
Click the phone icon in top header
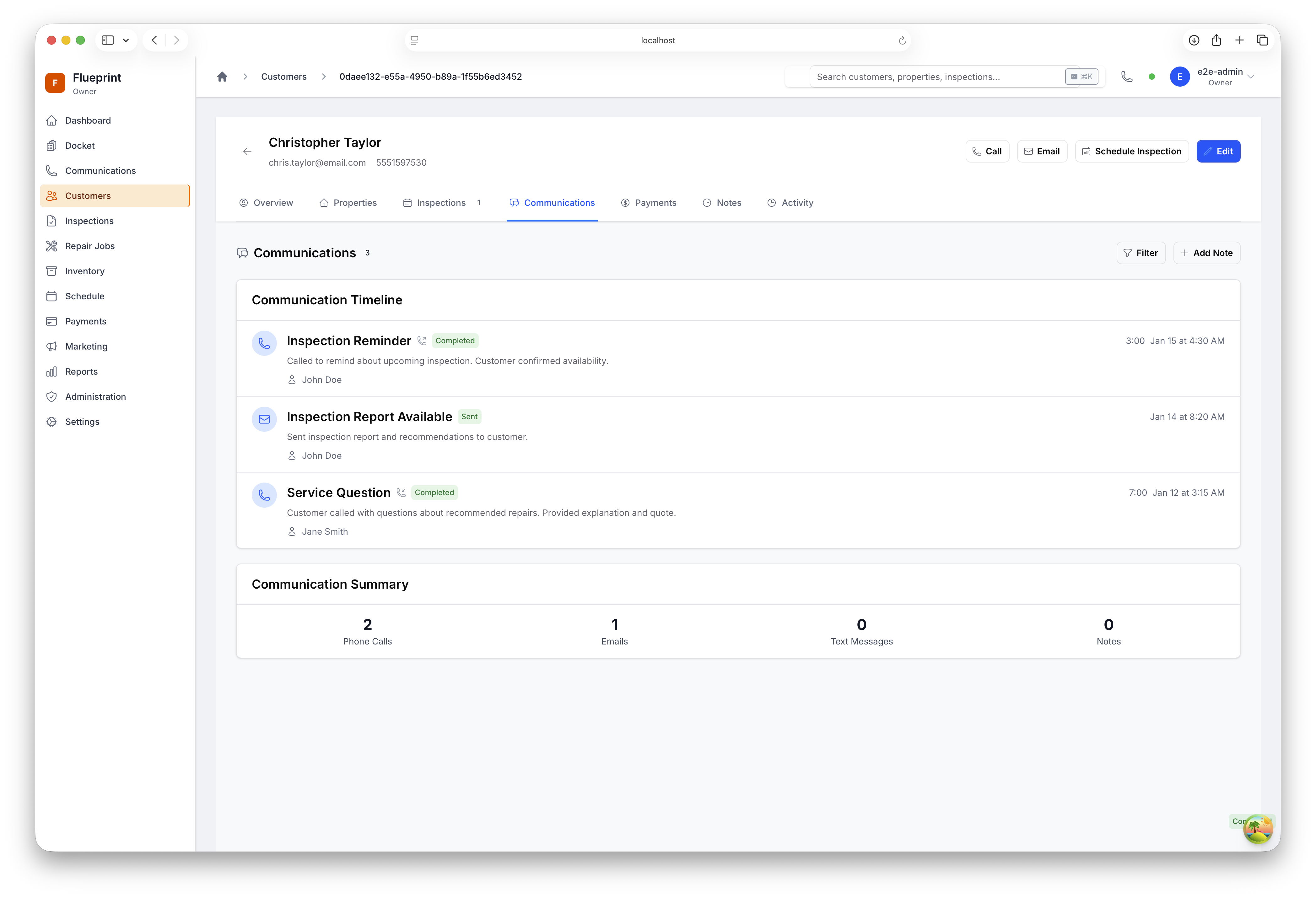tap(1126, 76)
